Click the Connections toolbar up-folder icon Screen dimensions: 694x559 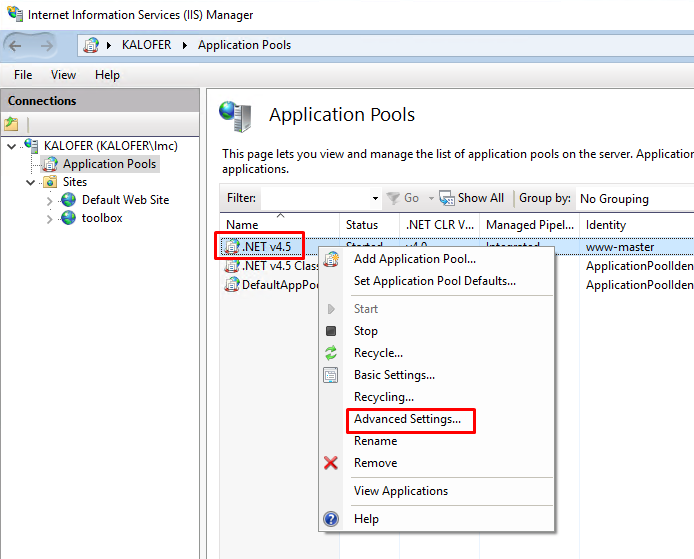tap(12, 124)
